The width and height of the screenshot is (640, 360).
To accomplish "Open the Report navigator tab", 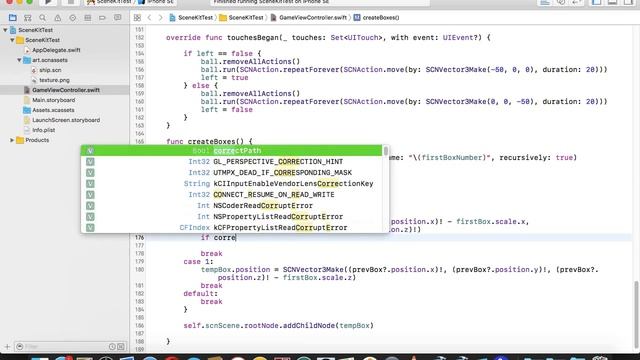I will coord(118,18).
